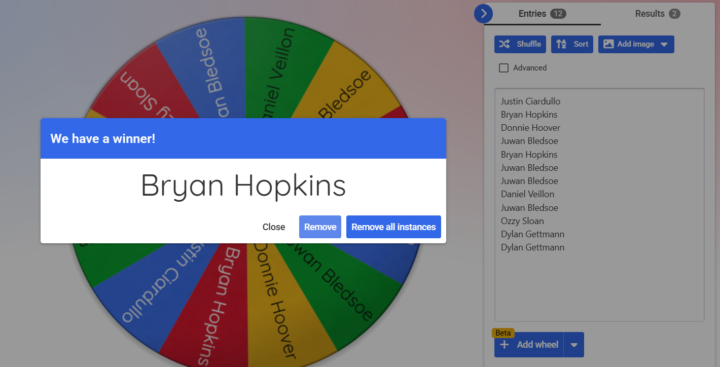Click the first Bryan Hopkins entry line
720x367 pixels.
point(529,115)
